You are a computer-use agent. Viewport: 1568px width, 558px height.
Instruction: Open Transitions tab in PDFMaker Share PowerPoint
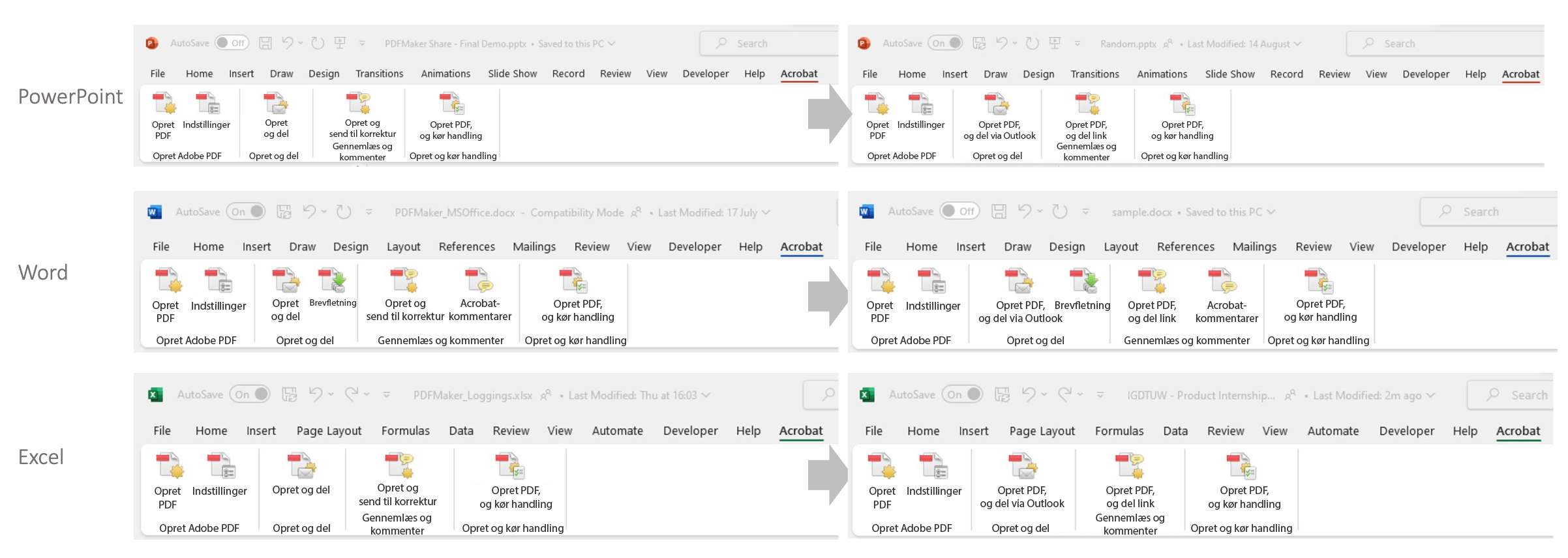click(x=380, y=74)
